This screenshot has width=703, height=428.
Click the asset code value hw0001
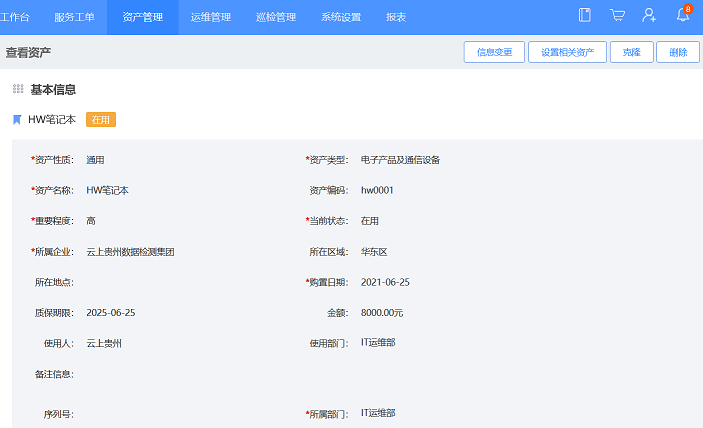[x=377, y=190]
